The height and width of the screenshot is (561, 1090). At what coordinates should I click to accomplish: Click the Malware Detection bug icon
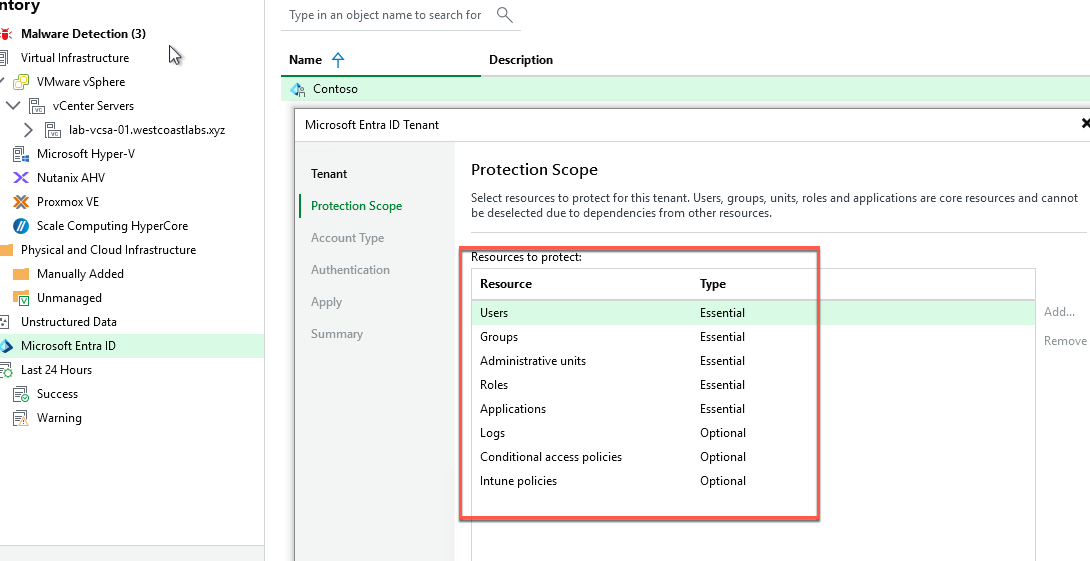click(x=5, y=34)
